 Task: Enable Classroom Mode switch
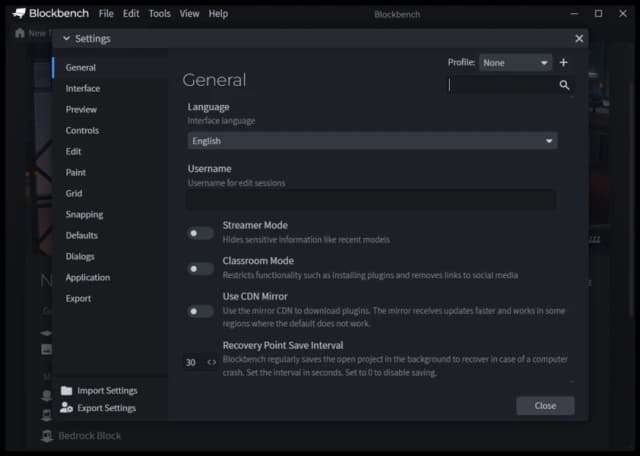pyautogui.click(x=200, y=269)
